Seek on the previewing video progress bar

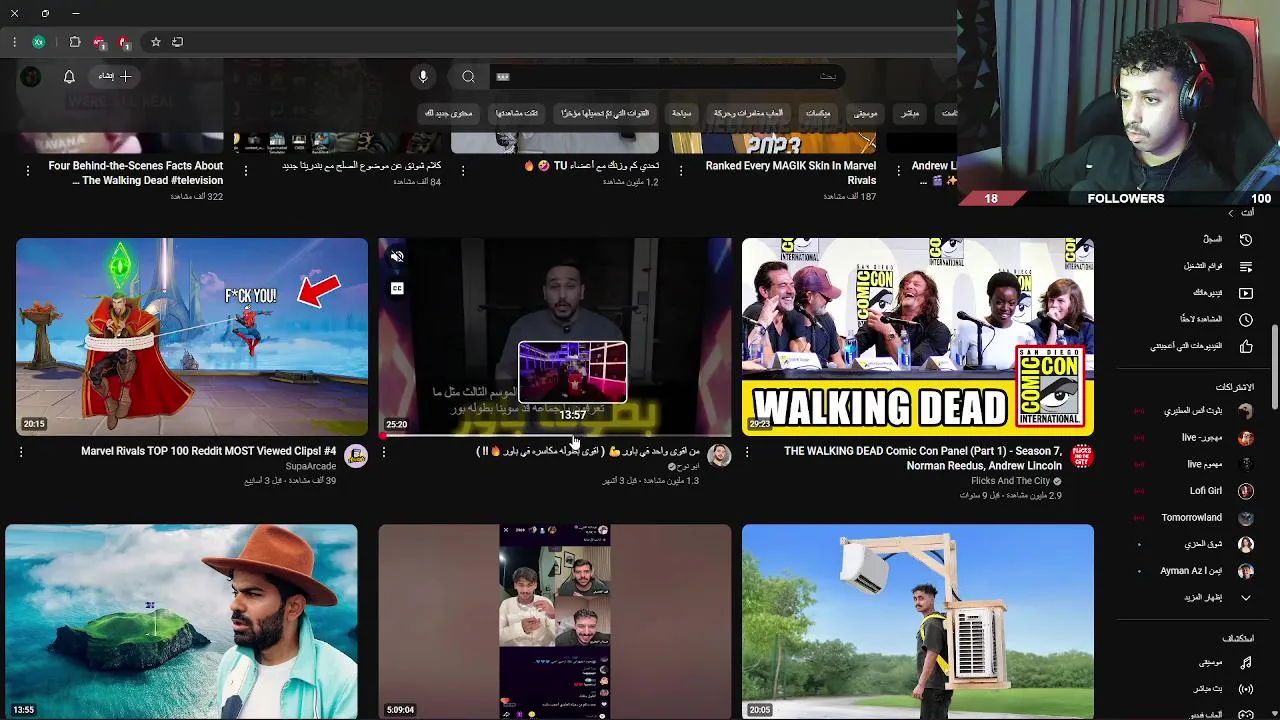(x=555, y=436)
